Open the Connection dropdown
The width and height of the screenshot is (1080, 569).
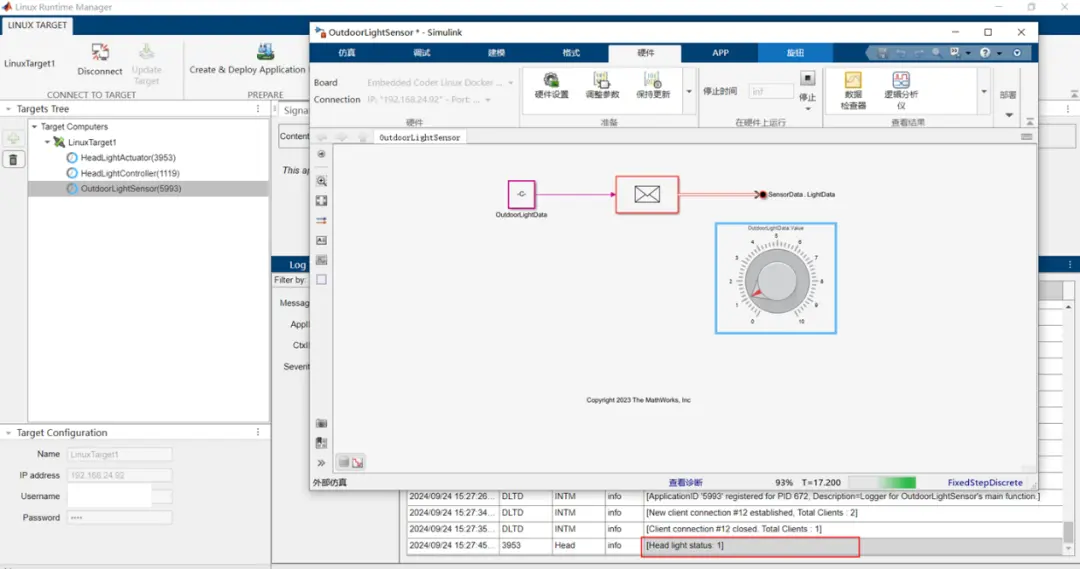point(488,100)
